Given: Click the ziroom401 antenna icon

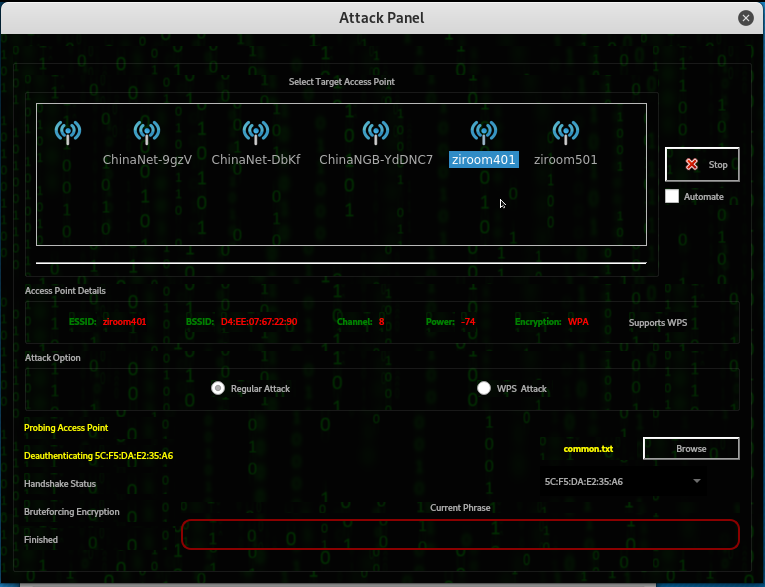Looking at the screenshot, I should [x=483, y=133].
